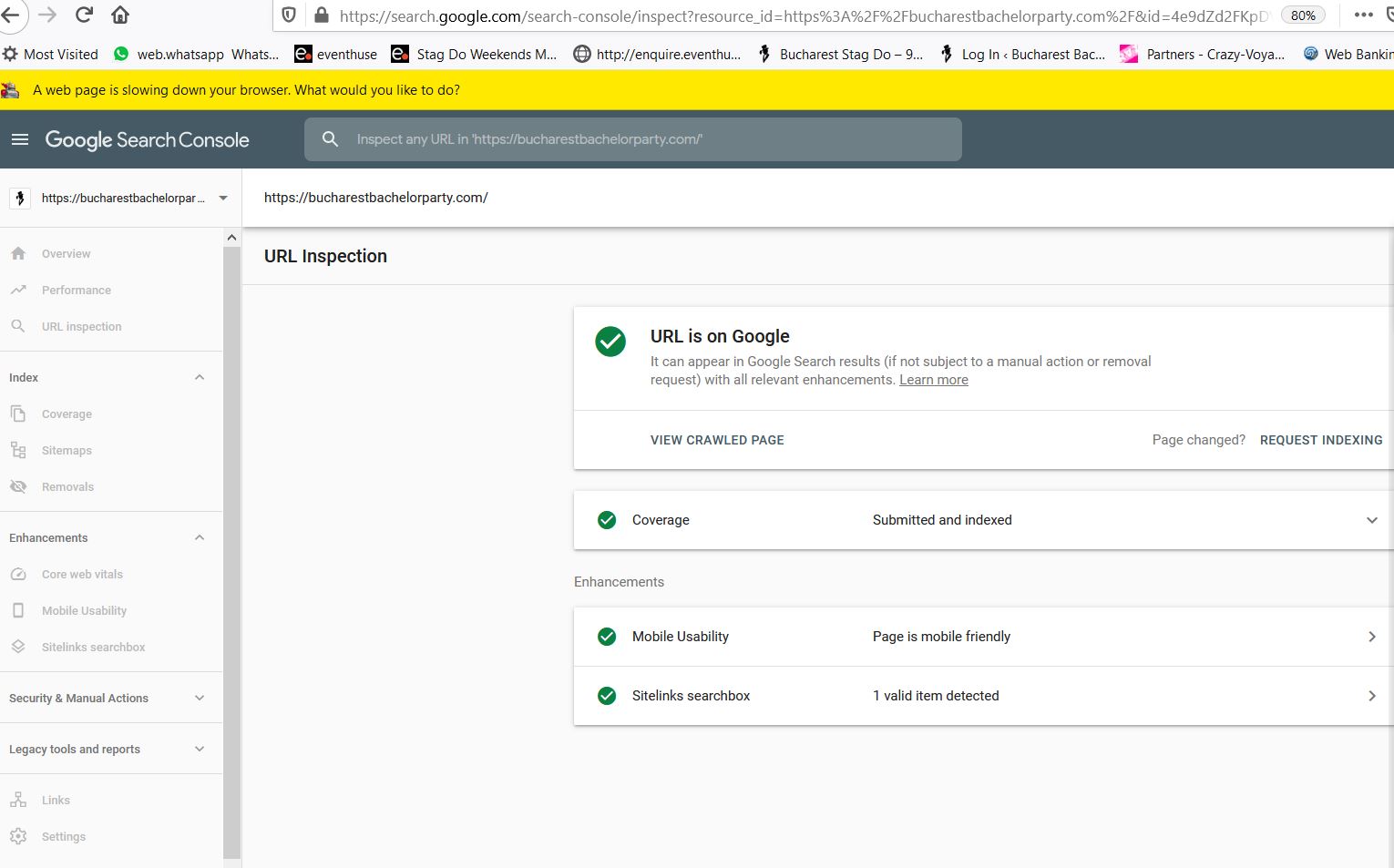Screen dimensions: 1394x868
Task: Click the green URL is on Google checkmark
Action: 610,342
